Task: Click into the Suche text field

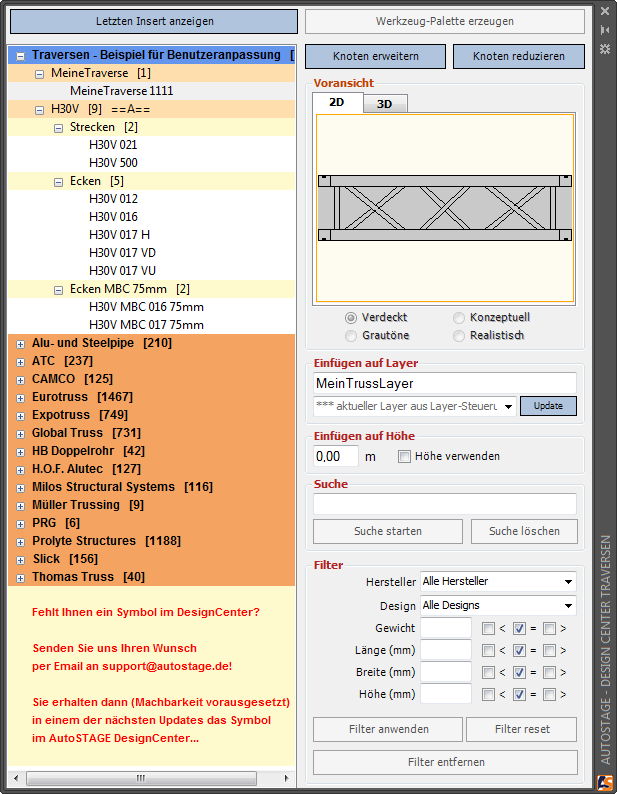Action: click(445, 503)
